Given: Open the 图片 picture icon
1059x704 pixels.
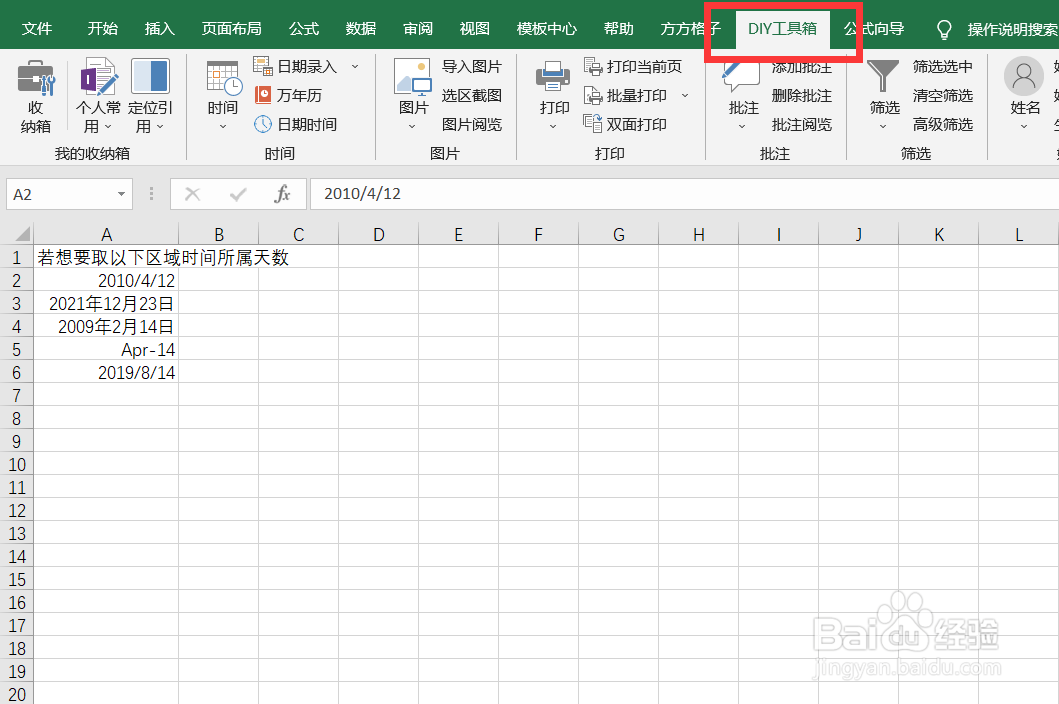Looking at the screenshot, I should (413, 76).
